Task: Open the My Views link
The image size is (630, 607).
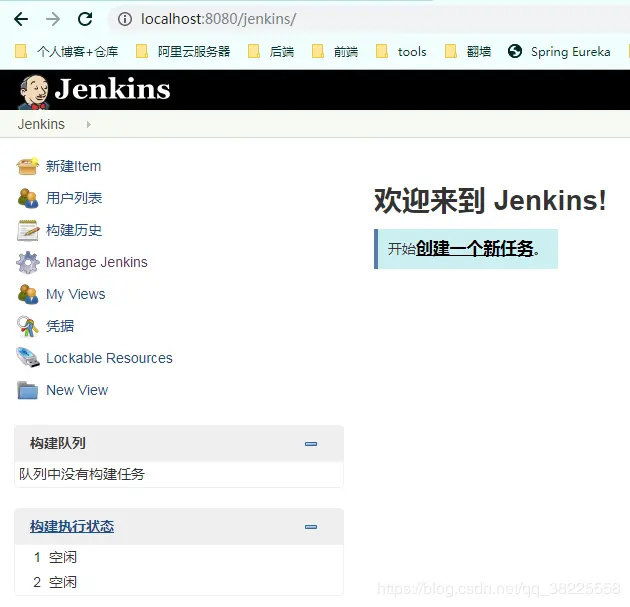Action: (76, 294)
